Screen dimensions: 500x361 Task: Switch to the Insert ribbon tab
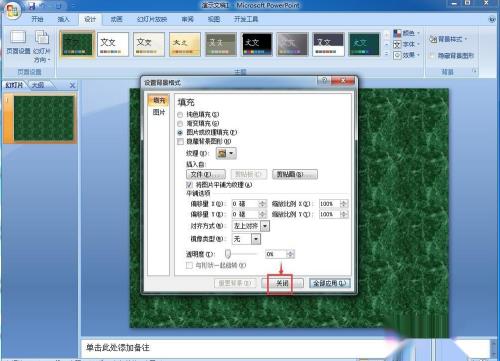pyautogui.click(x=63, y=19)
